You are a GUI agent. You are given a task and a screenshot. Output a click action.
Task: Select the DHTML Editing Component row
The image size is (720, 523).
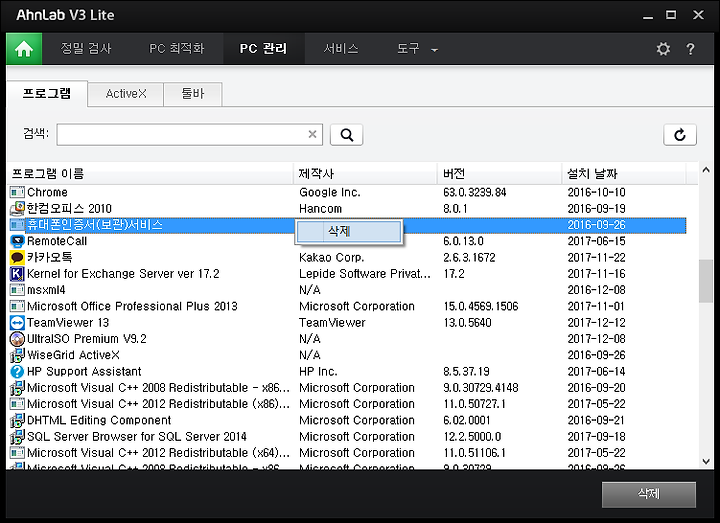coord(348,420)
